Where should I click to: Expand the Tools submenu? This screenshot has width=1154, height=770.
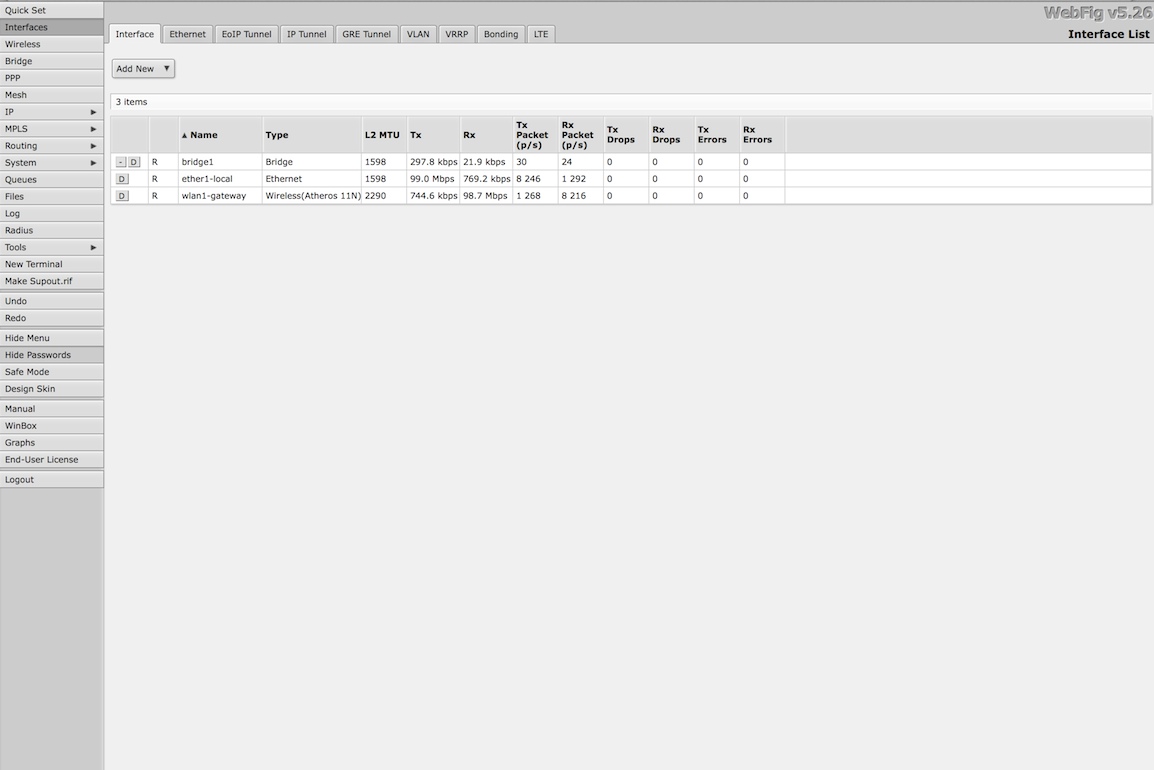coord(51,247)
